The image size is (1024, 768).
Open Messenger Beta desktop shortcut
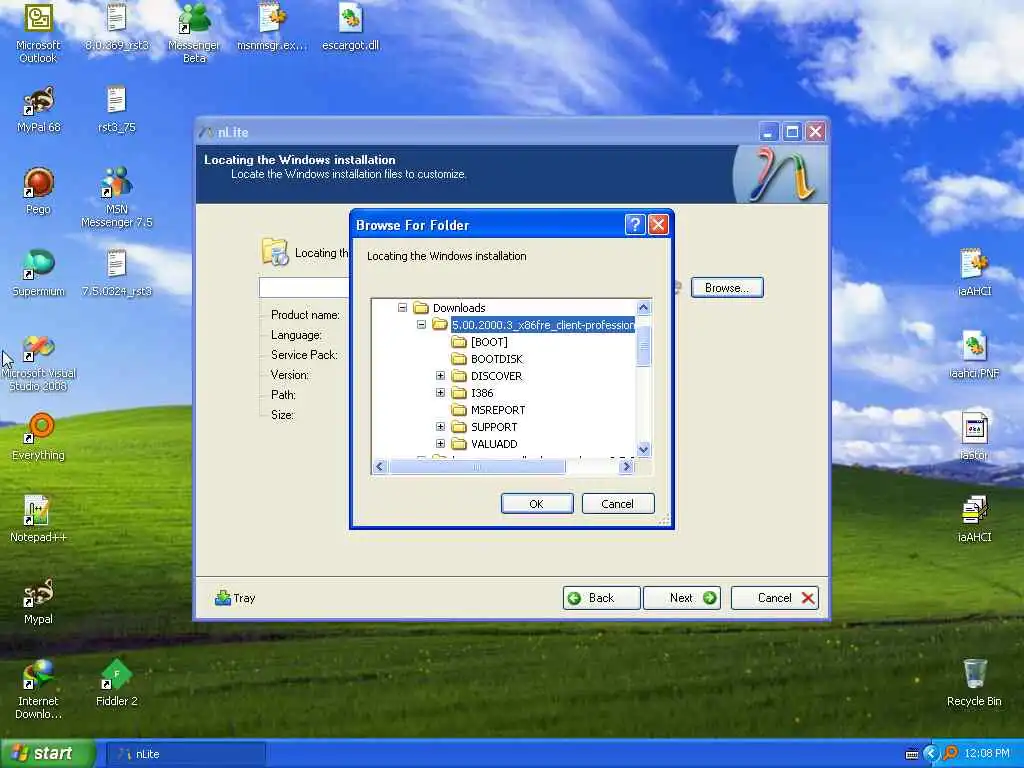coord(194,33)
